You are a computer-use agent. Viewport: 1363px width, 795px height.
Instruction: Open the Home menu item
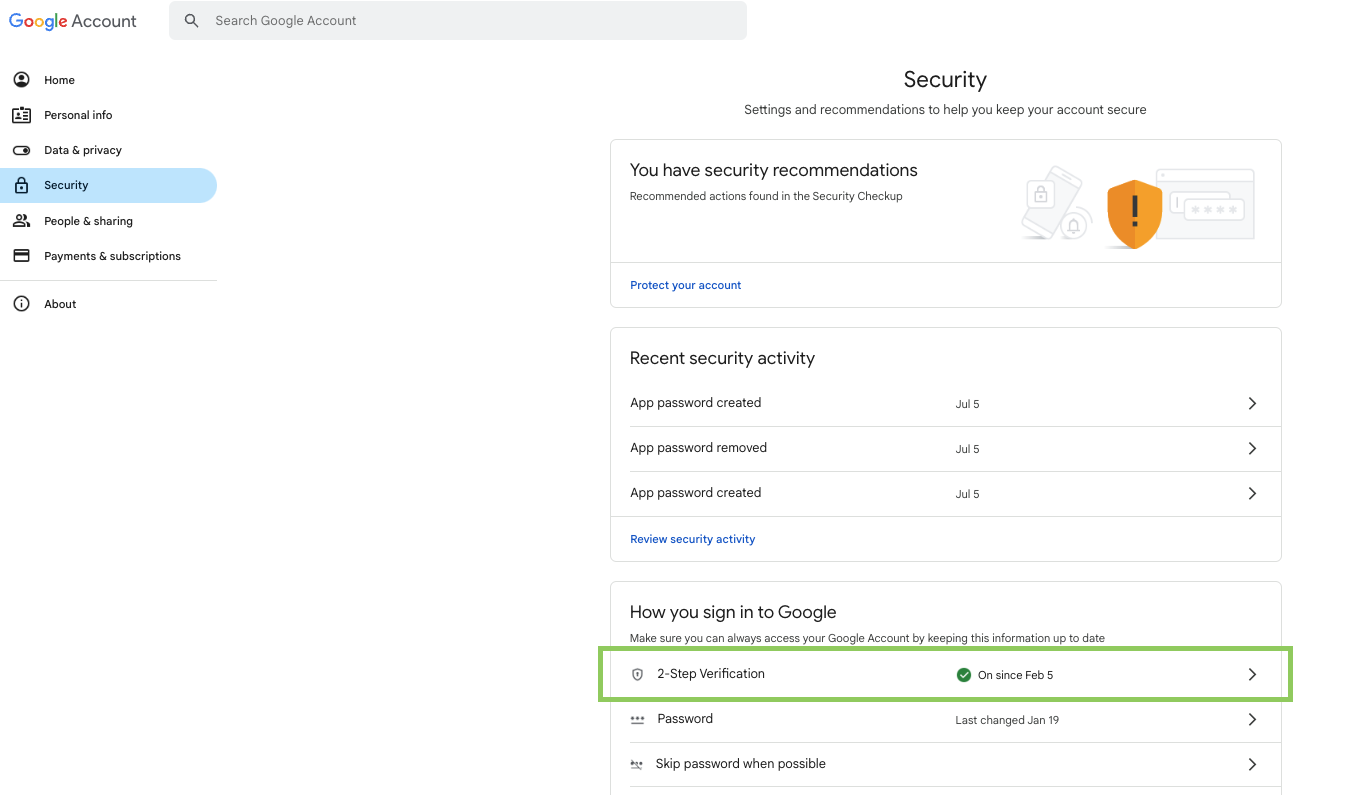click(x=108, y=80)
